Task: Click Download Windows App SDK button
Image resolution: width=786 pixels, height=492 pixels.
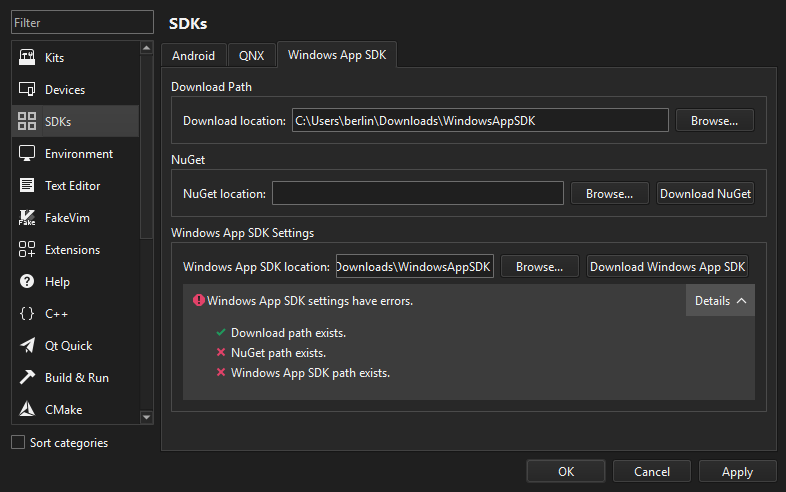Action: 667,267
